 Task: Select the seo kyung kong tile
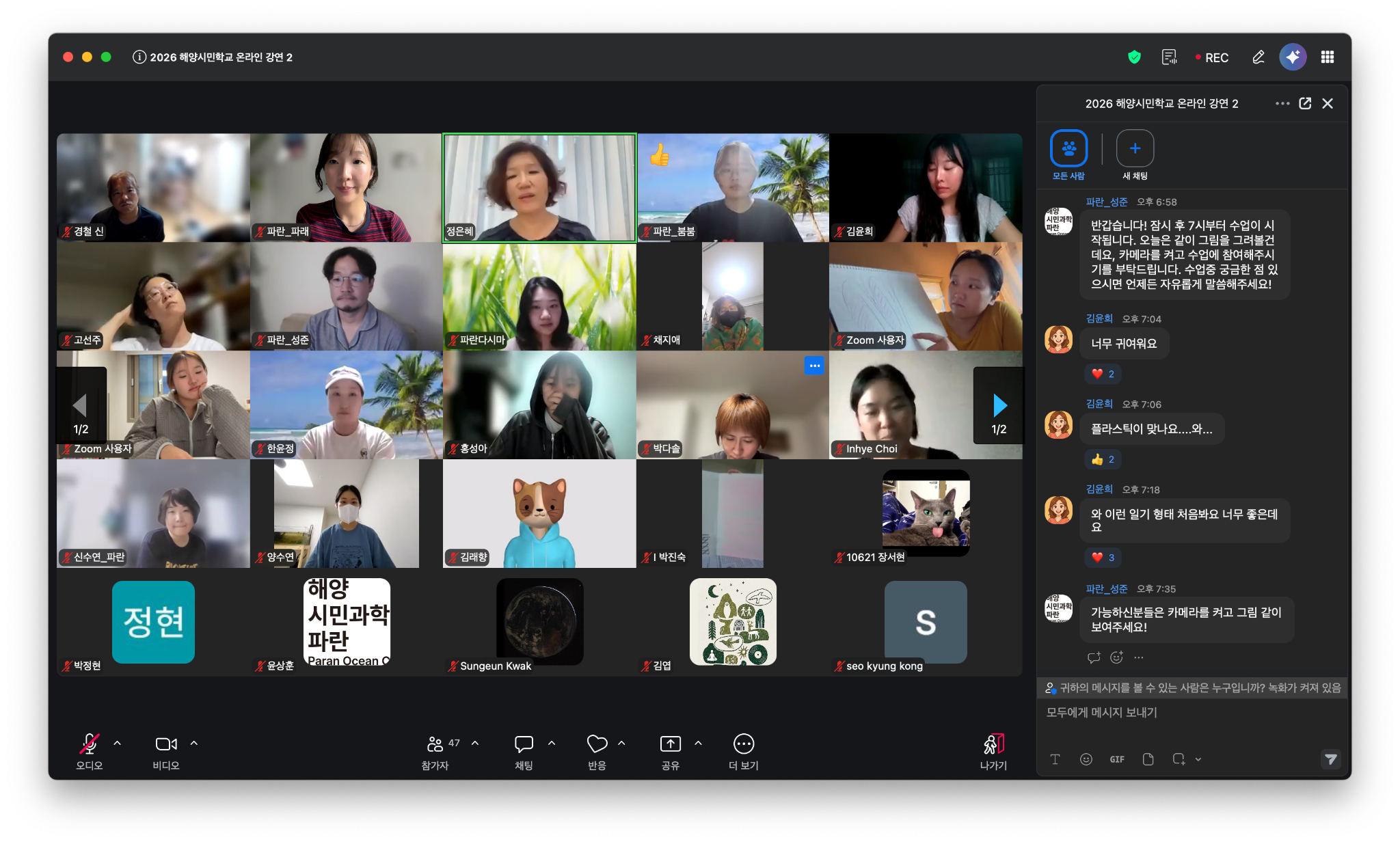click(926, 622)
